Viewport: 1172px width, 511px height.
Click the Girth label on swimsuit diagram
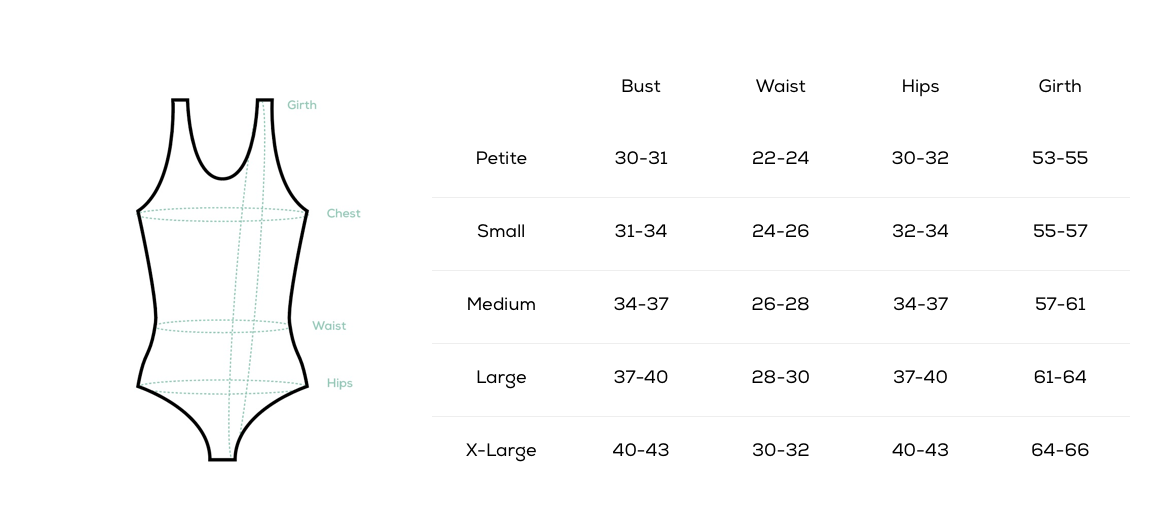tap(302, 105)
